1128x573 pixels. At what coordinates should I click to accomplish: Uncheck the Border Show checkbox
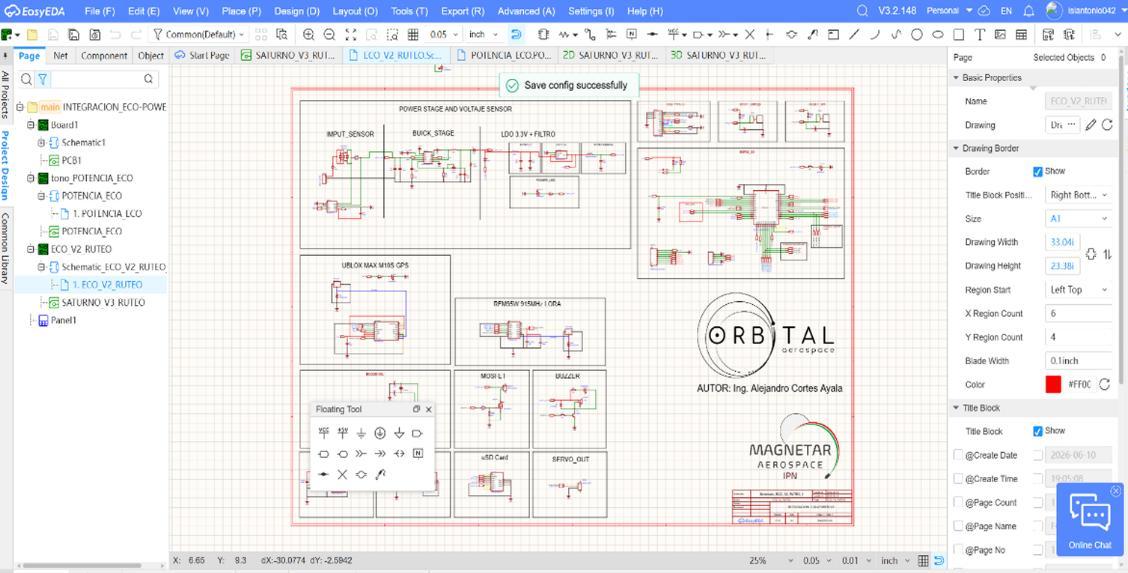(1037, 171)
